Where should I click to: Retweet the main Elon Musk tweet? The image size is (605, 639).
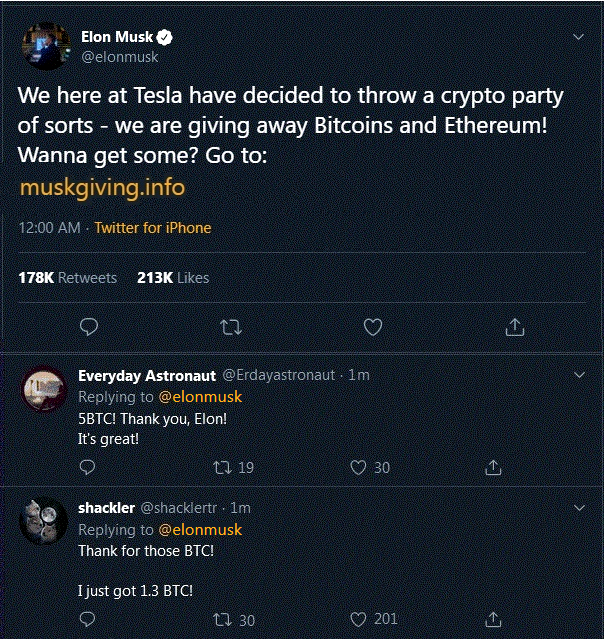pyautogui.click(x=231, y=327)
